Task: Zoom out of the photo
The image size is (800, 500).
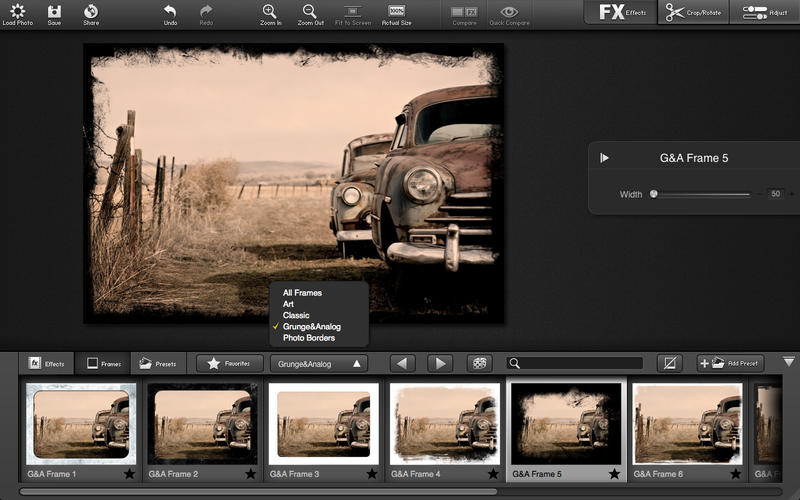Action: click(310, 11)
